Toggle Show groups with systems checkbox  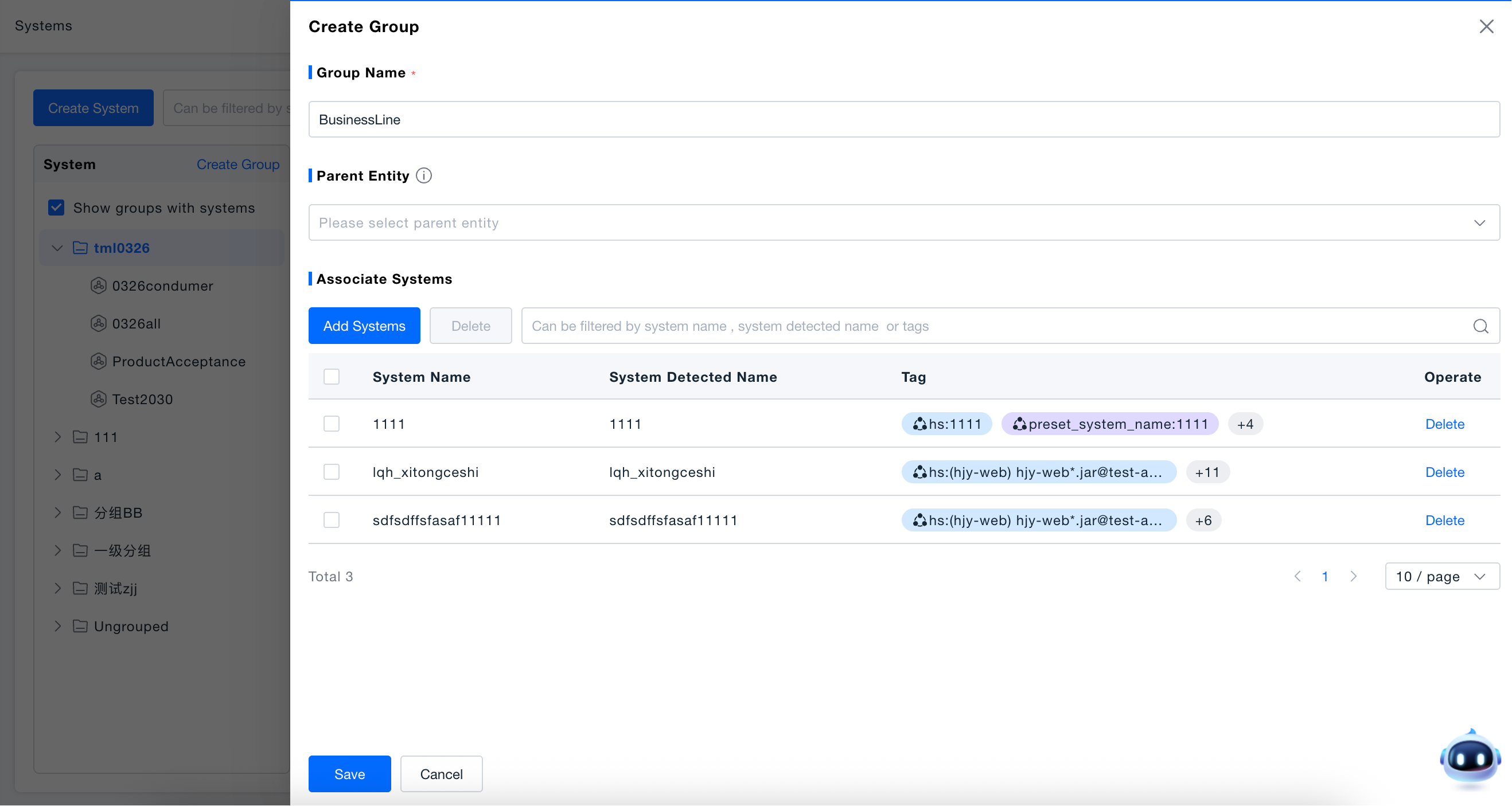click(56, 208)
